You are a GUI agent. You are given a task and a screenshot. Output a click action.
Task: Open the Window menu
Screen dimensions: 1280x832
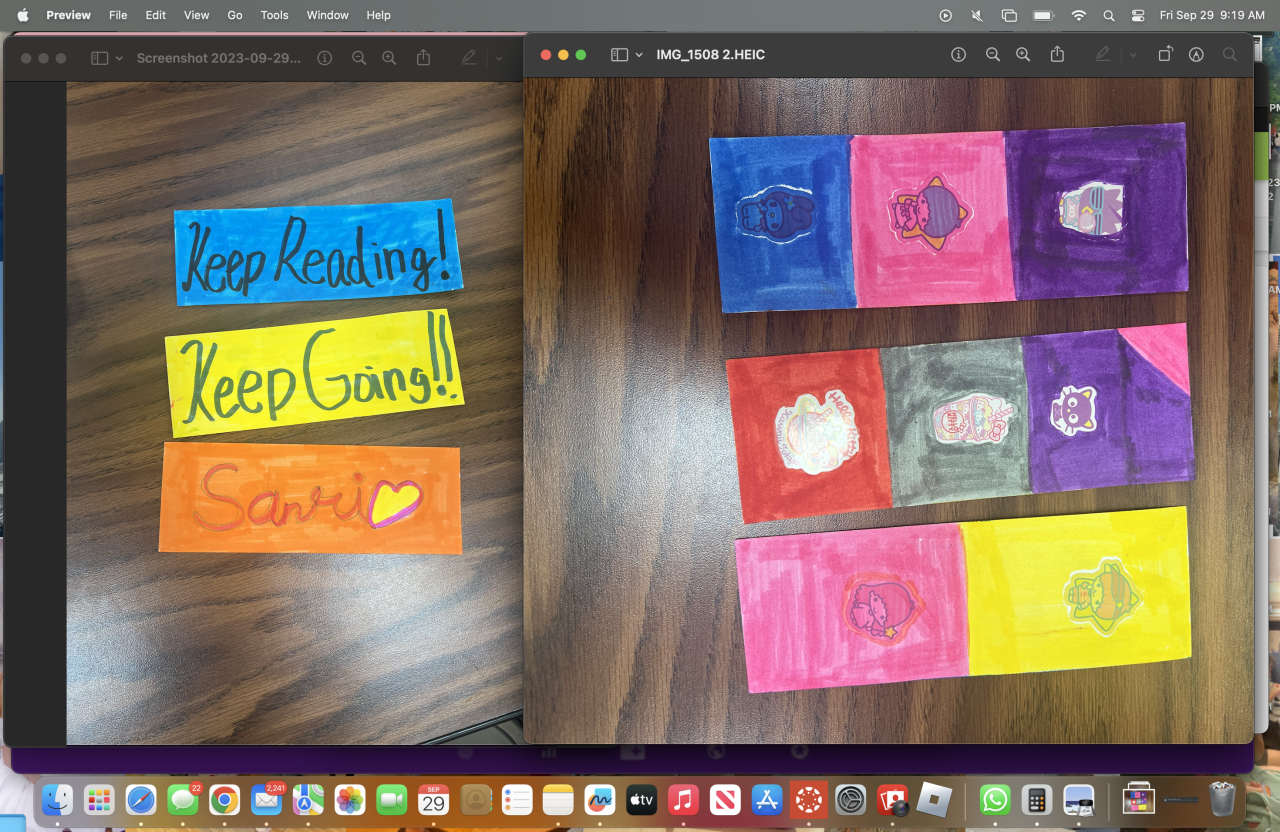point(328,15)
